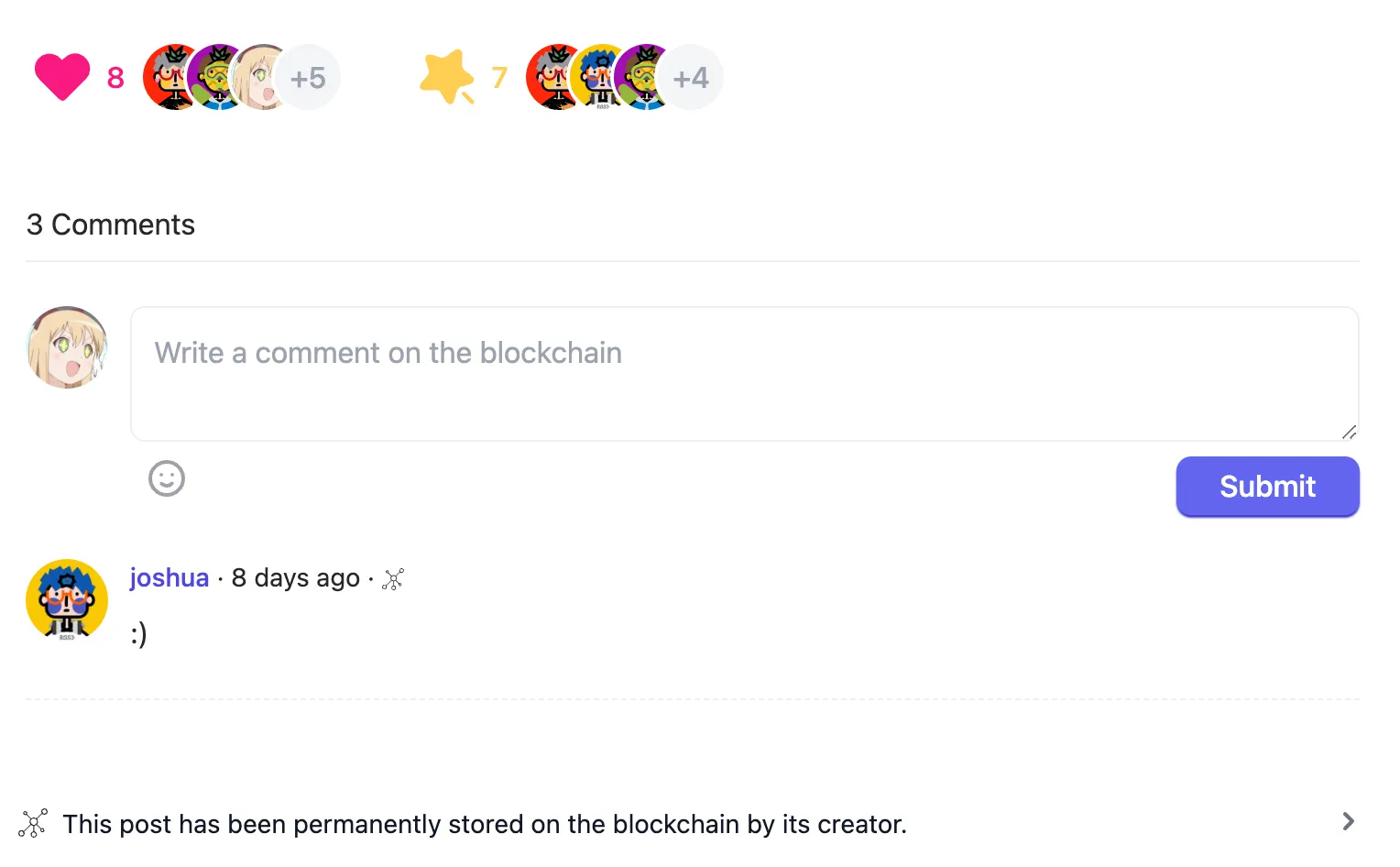Expand blockchain storage details via the right chevron
This screenshot has height=867, width=1400.
1348,821
